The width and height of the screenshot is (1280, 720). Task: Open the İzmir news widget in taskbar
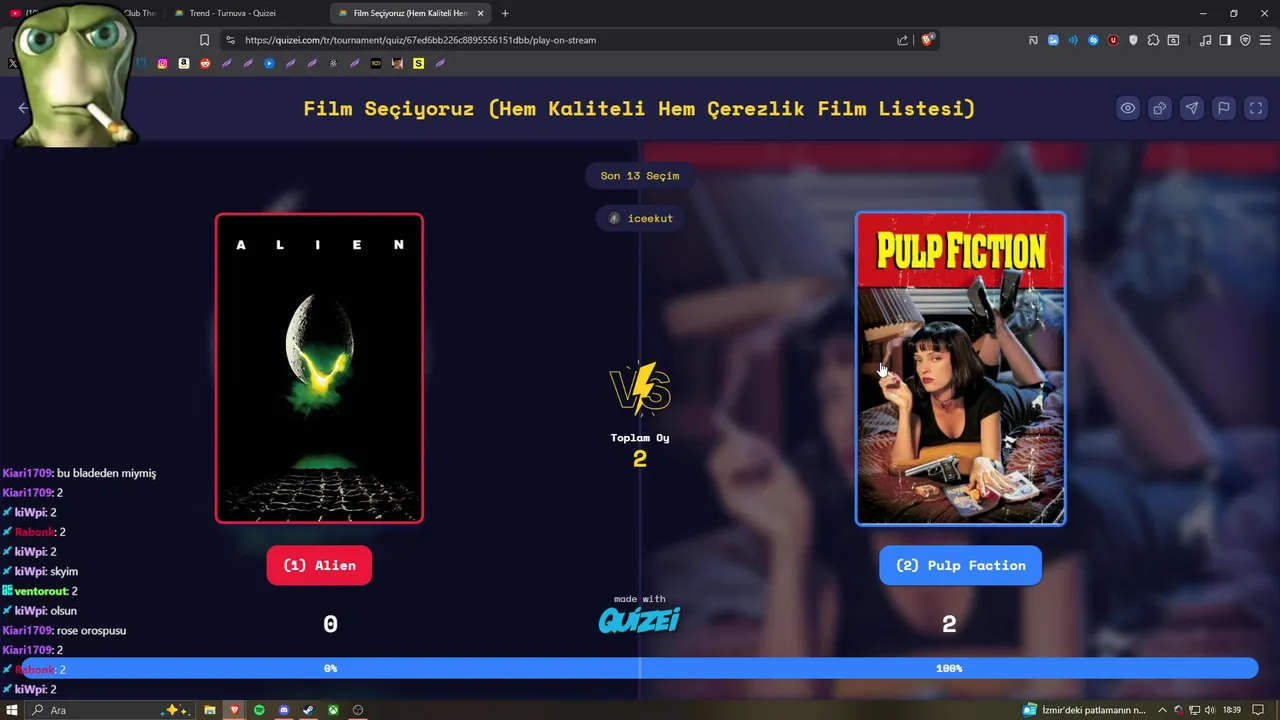[1084, 710]
